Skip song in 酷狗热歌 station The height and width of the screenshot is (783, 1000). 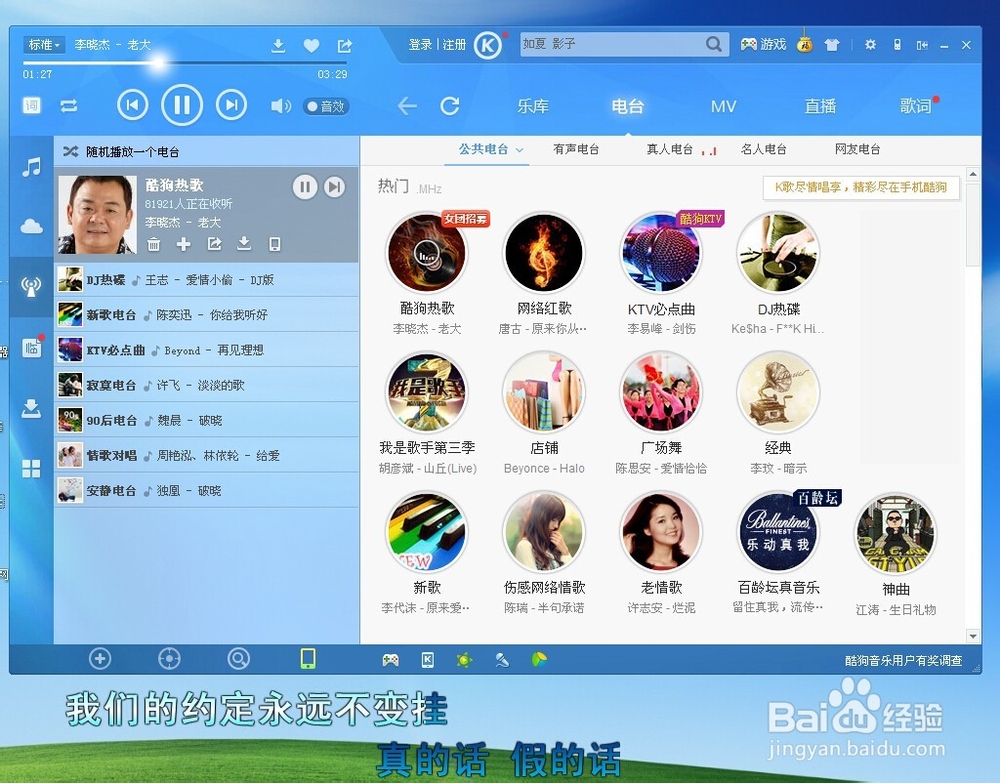tap(334, 187)
